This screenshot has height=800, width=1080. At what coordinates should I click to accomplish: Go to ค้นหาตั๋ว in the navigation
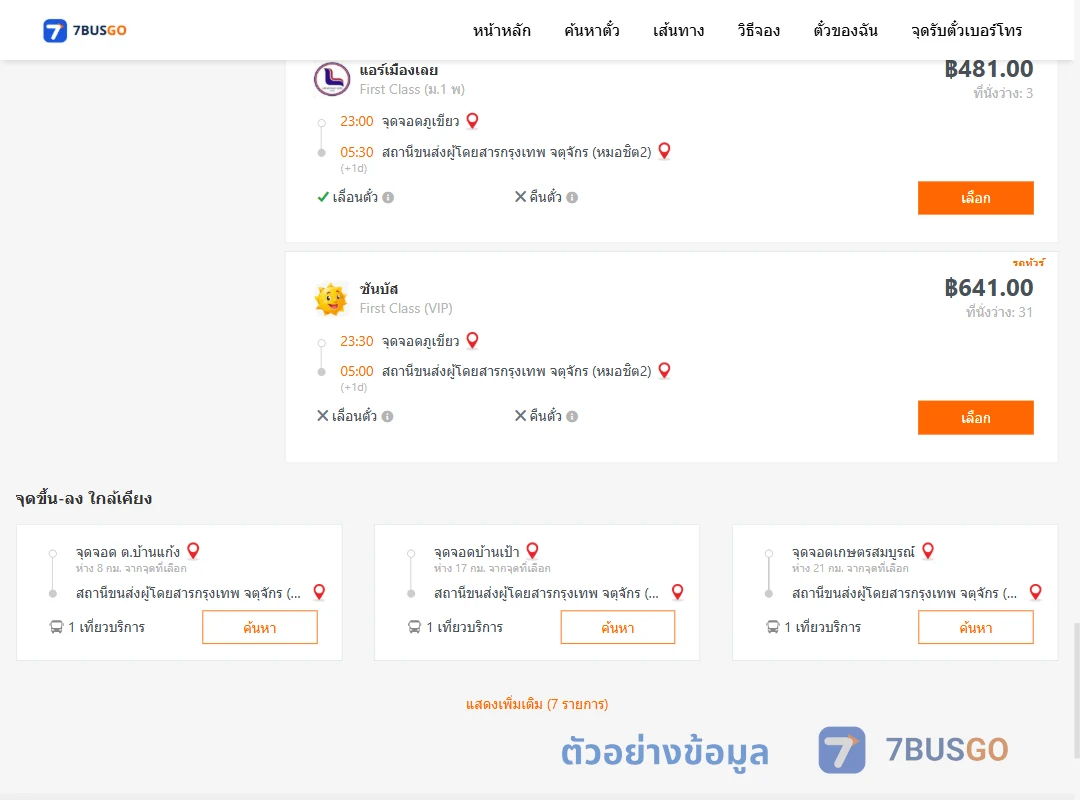point(592,30)
